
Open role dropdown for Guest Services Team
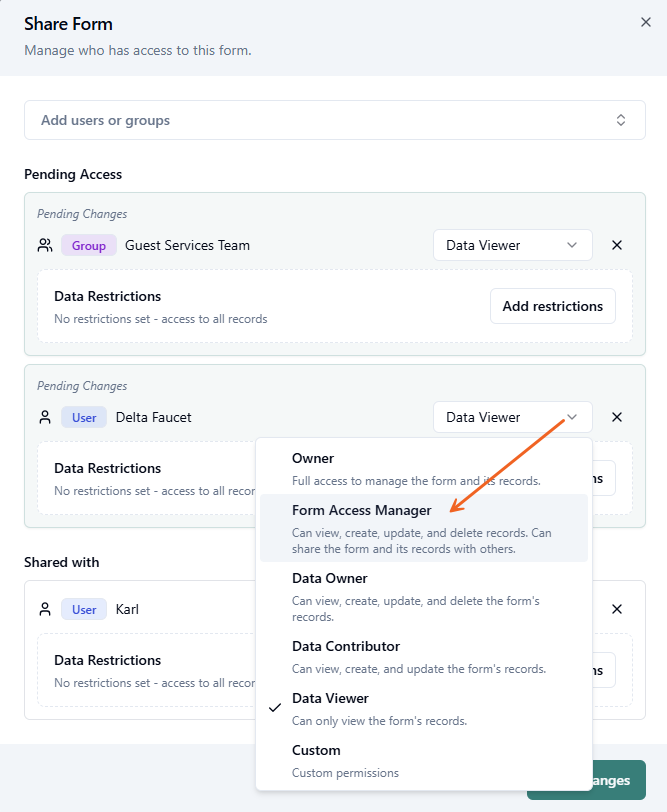pos(512,245)
